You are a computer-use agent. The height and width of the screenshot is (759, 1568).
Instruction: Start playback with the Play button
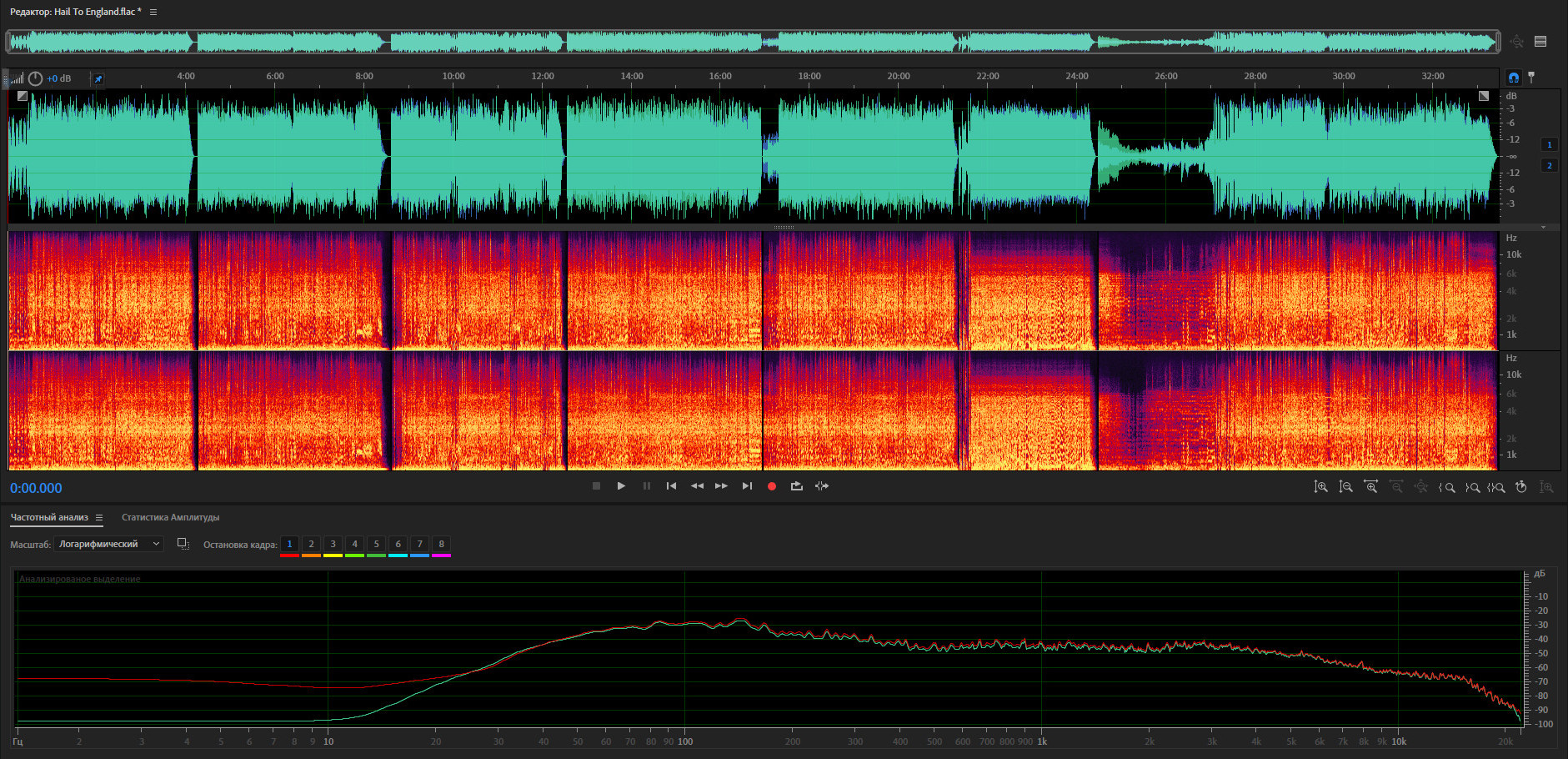coord(621,486)
